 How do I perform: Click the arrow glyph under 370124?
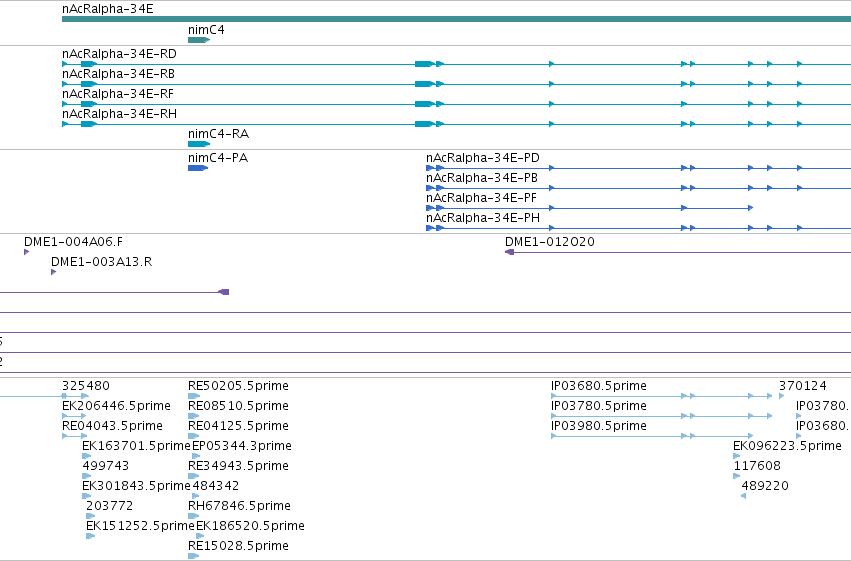(782, 396)
